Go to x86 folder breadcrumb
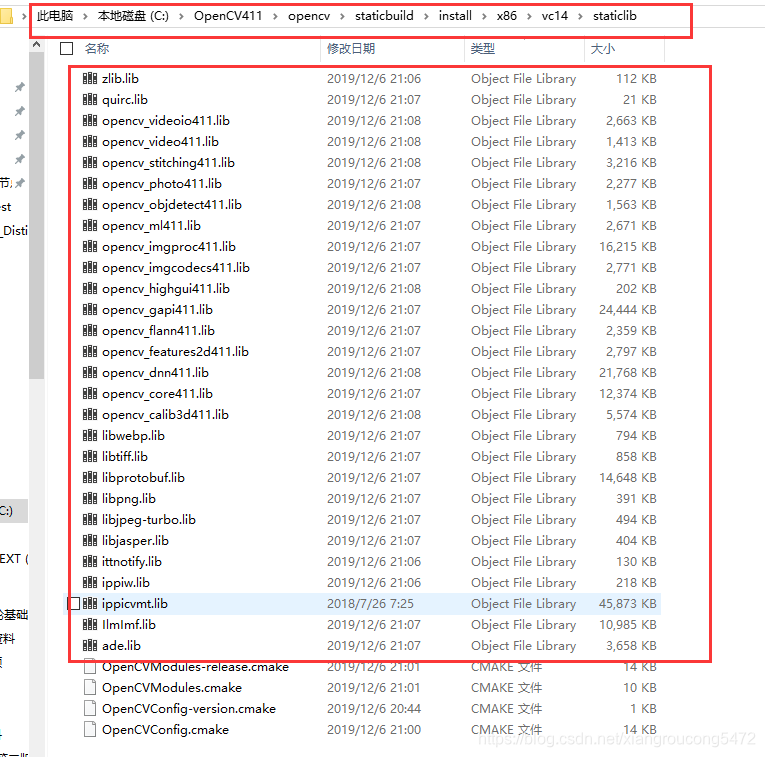The width and height of the screenshot is (765, 757). (507, 16)
